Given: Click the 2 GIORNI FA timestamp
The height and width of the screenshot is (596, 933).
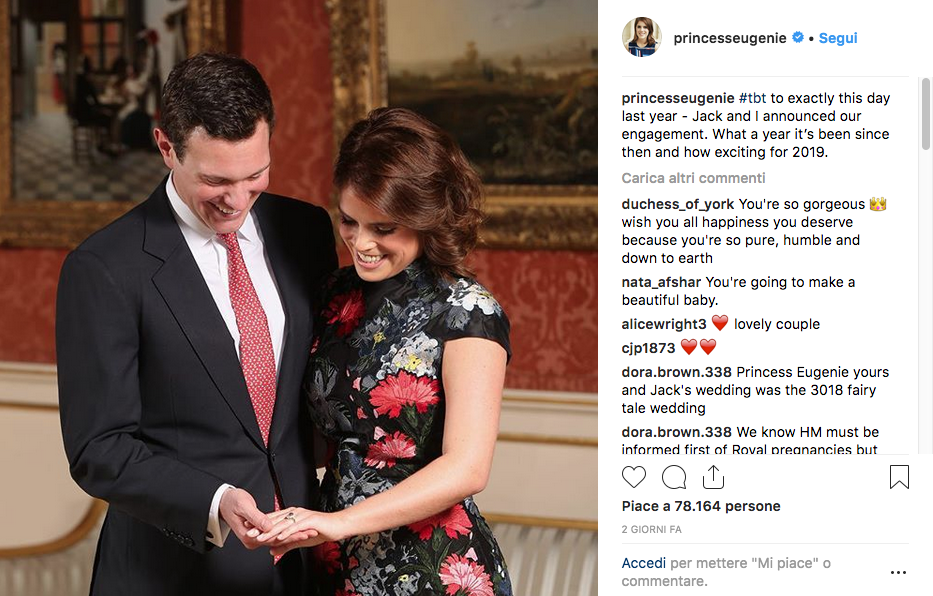Looking at the screenshot, I should (x=652, y=529).
